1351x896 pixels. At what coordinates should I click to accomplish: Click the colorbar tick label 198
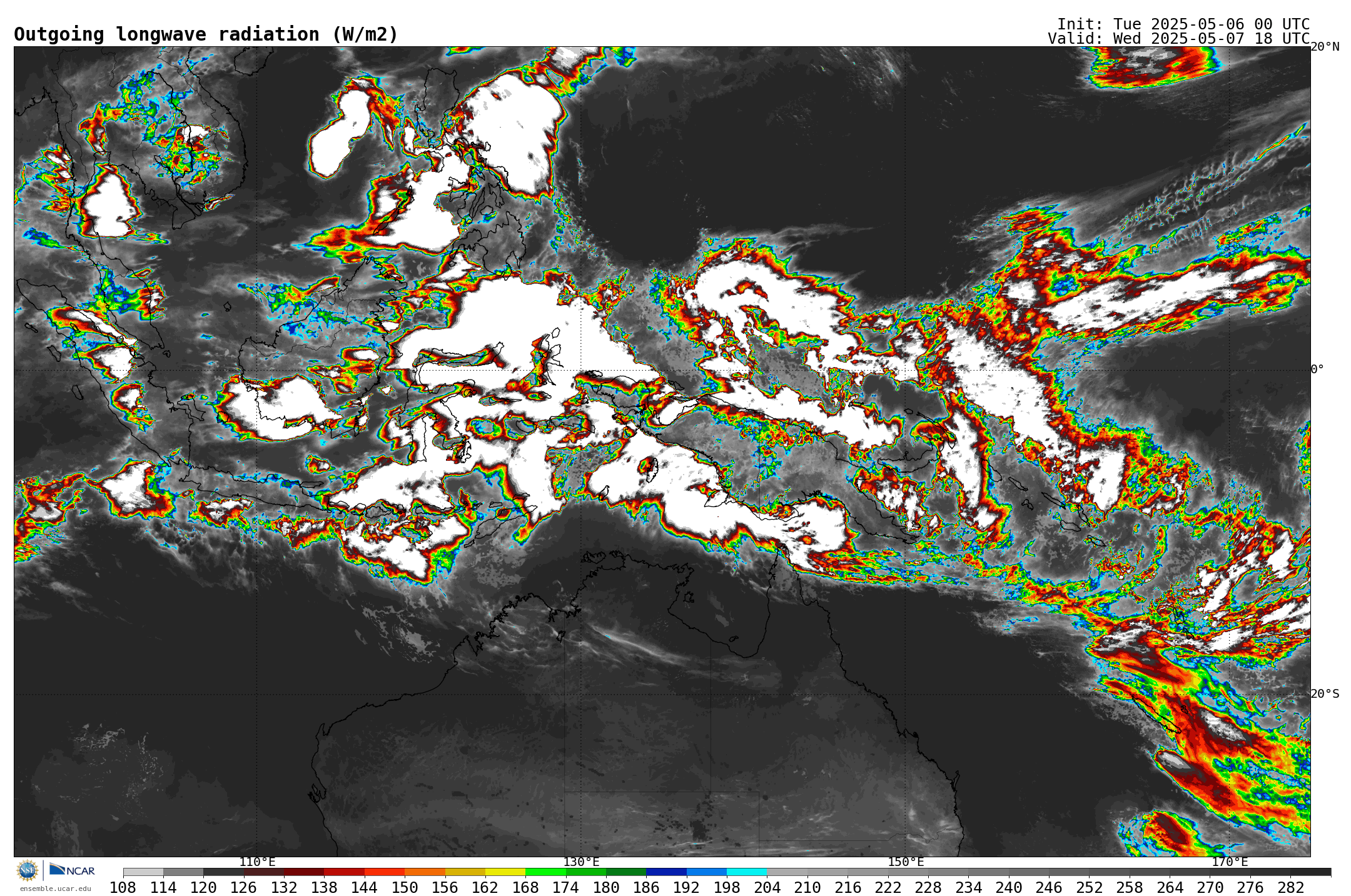[x=727, y=888]
